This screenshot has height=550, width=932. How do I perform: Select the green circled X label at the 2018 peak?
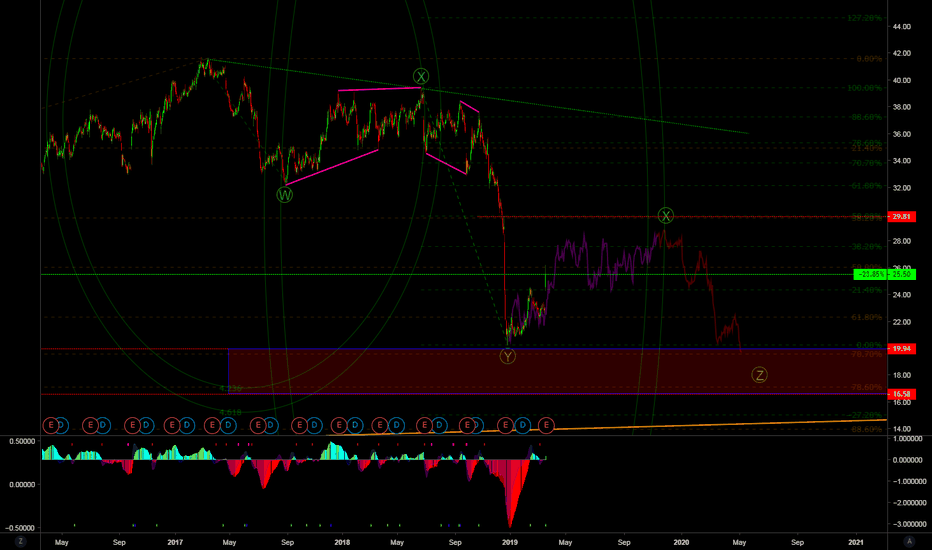pos(421,76)
